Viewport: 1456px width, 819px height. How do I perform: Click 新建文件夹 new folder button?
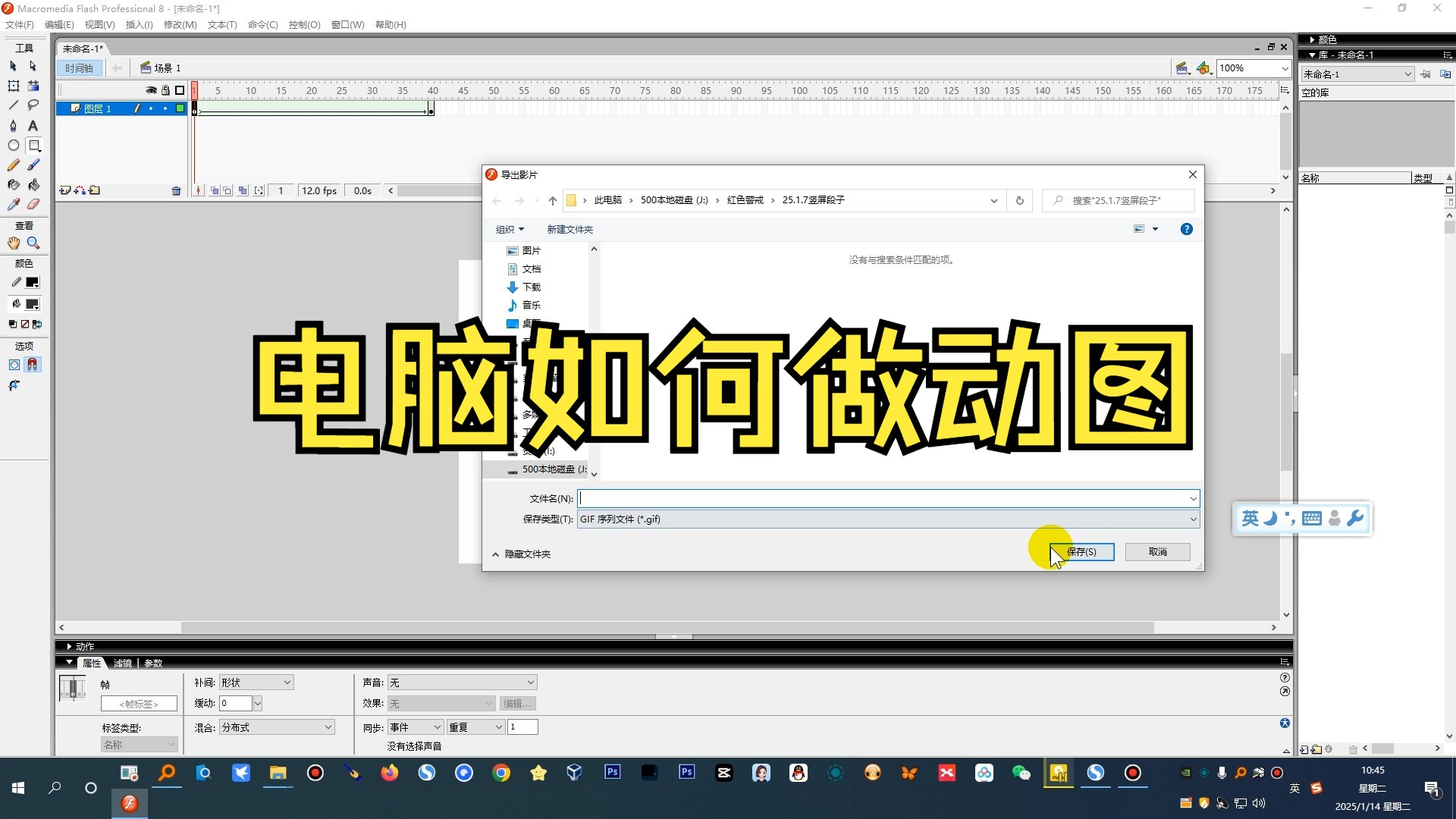click(x=570, y=229)
